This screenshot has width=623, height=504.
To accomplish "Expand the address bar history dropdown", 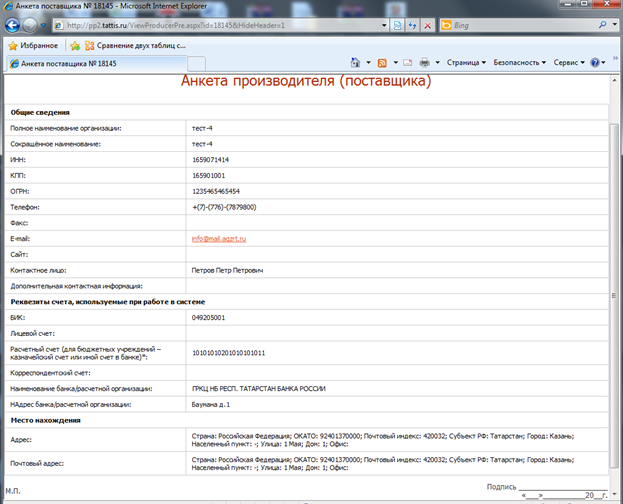I will (x=384, y=25).
